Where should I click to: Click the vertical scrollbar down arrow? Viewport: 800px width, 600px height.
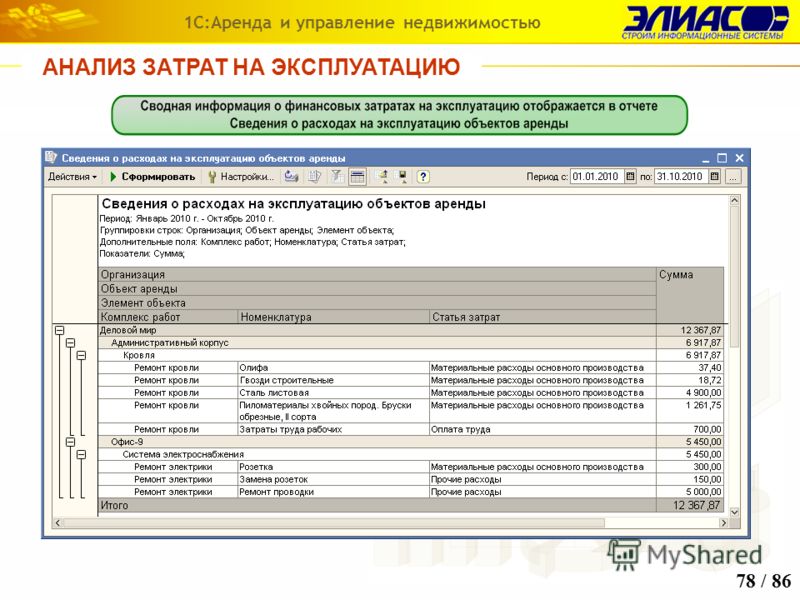pos(735,512)
